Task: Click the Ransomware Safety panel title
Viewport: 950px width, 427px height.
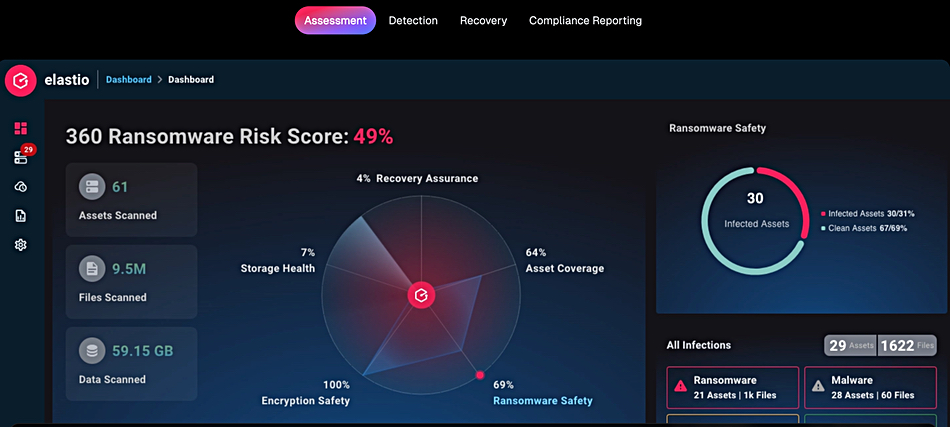Action: pyautogui.click(x=717, y=128)
